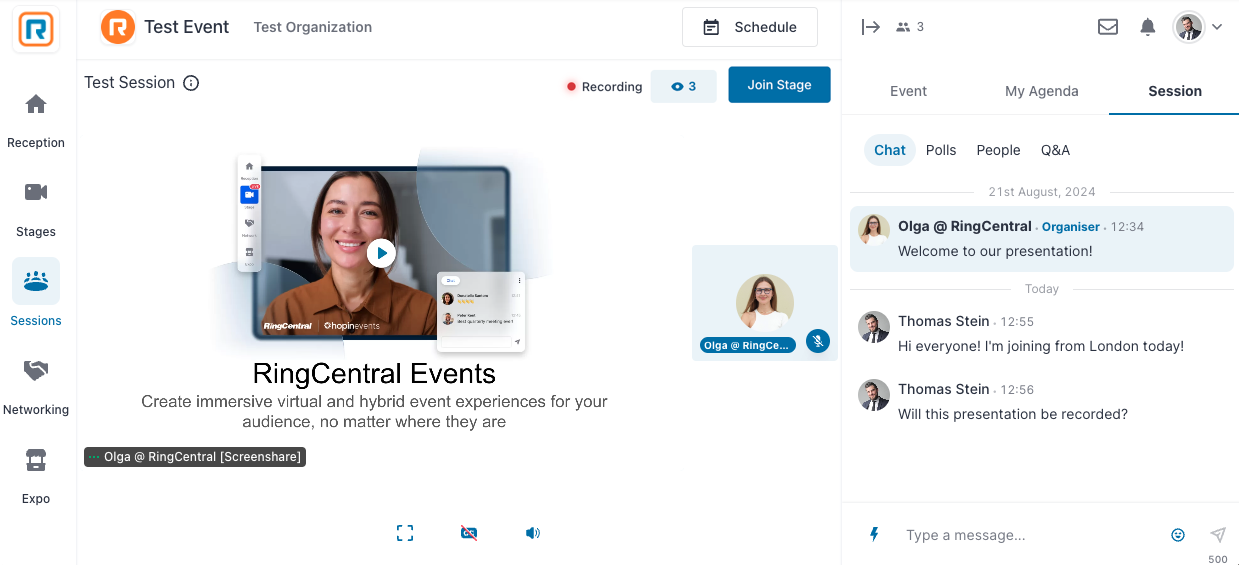
Task: Click the Organiser badge label
Action: 1071,227
